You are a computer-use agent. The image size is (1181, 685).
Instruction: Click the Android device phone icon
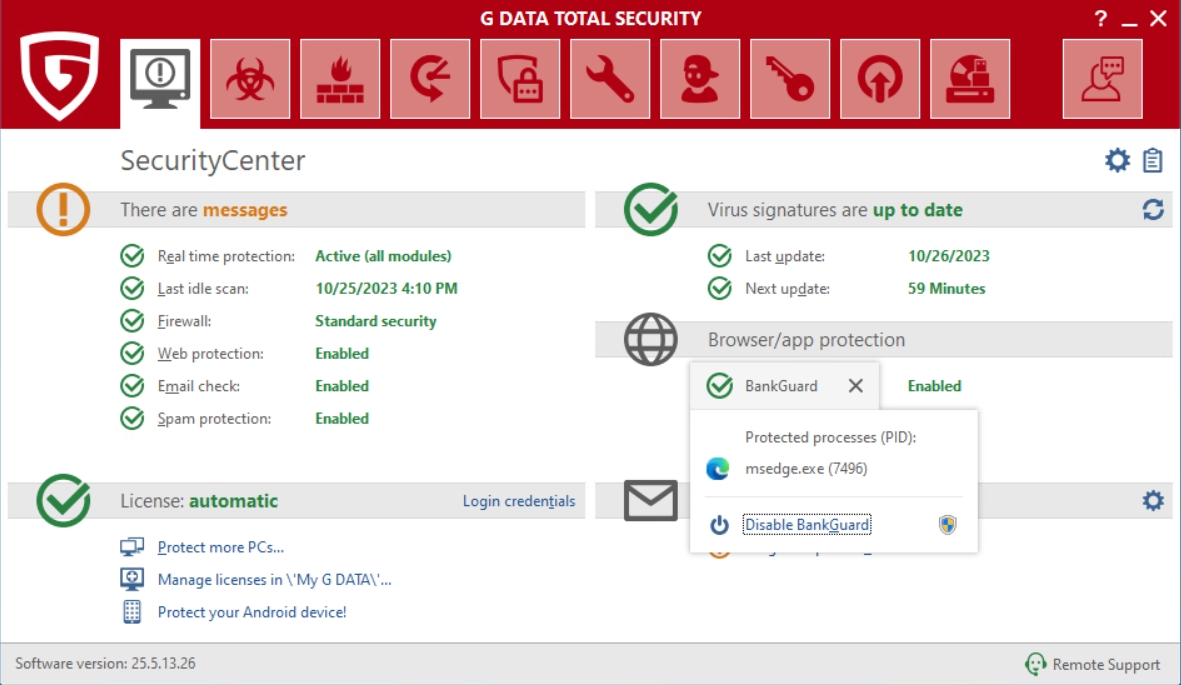(132, 612)
